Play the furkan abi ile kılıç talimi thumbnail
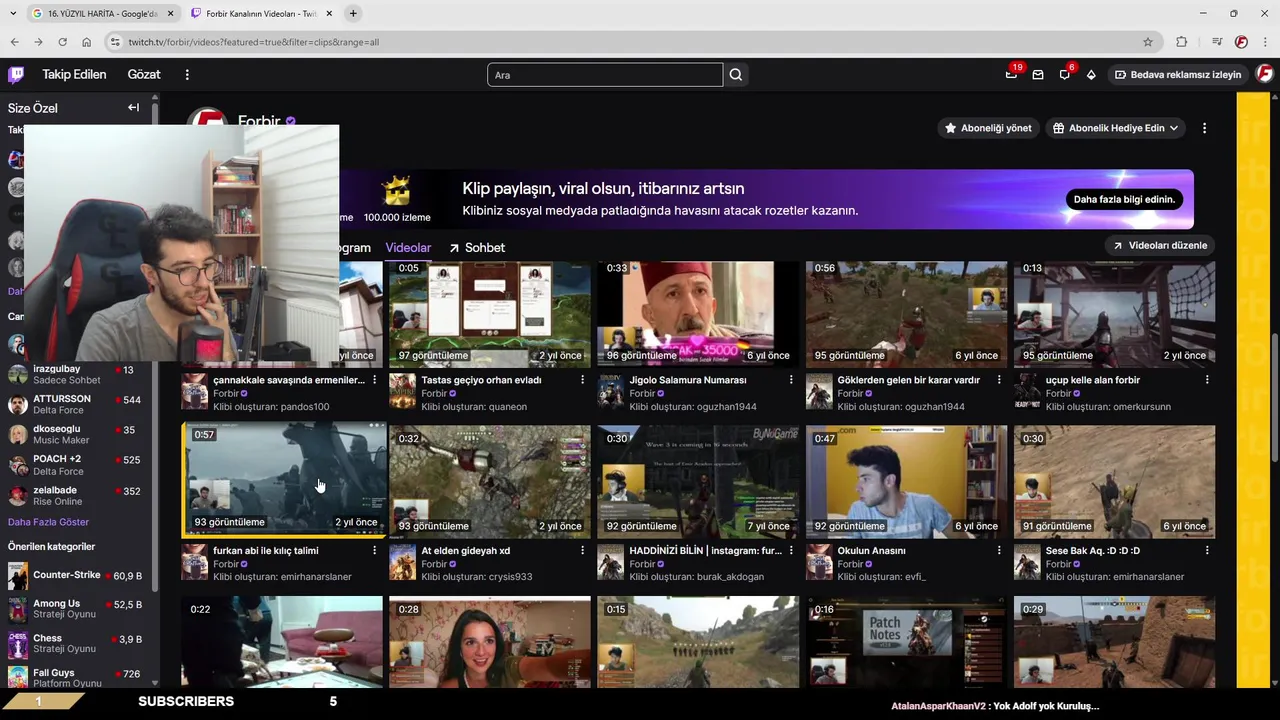Screen dimensions: 1280x720 click(284, 480)
